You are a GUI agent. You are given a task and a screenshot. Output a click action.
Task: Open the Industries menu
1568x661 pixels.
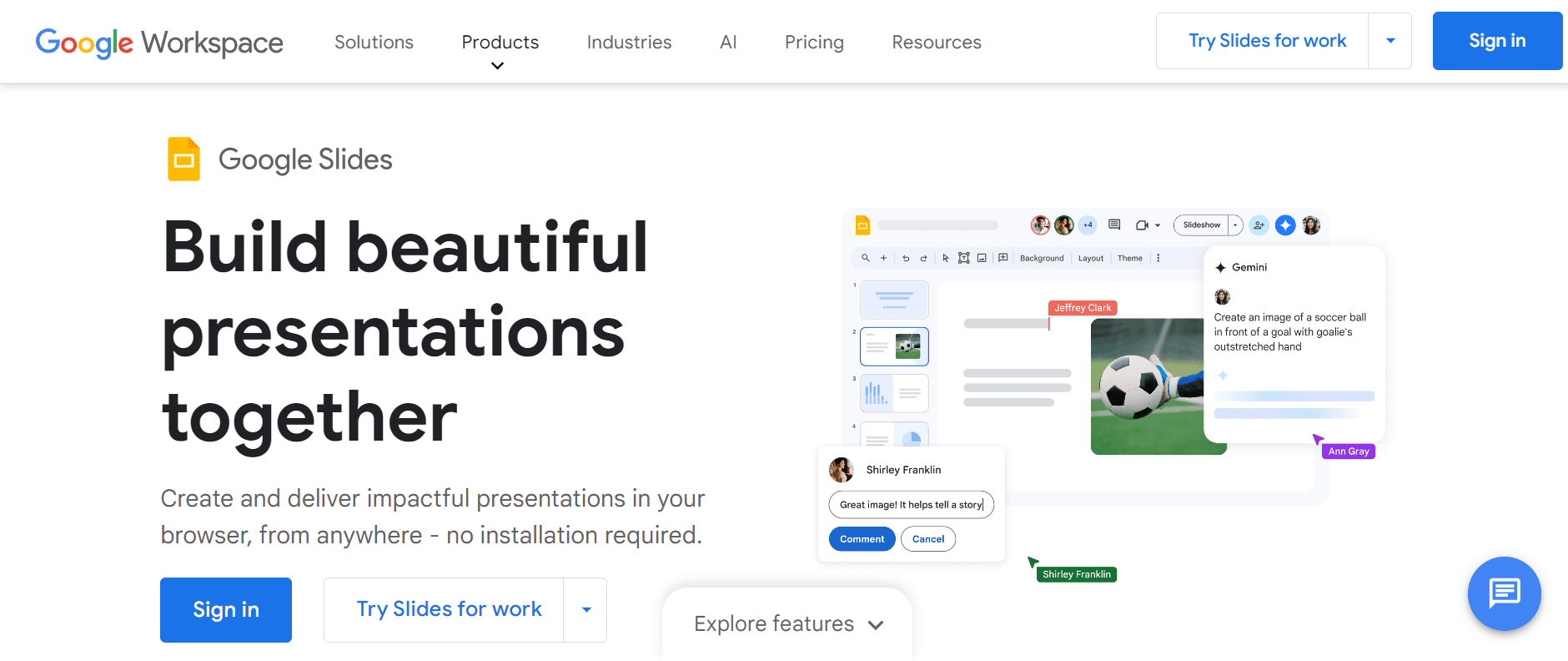pyautogui.click(x=629, y=42)
